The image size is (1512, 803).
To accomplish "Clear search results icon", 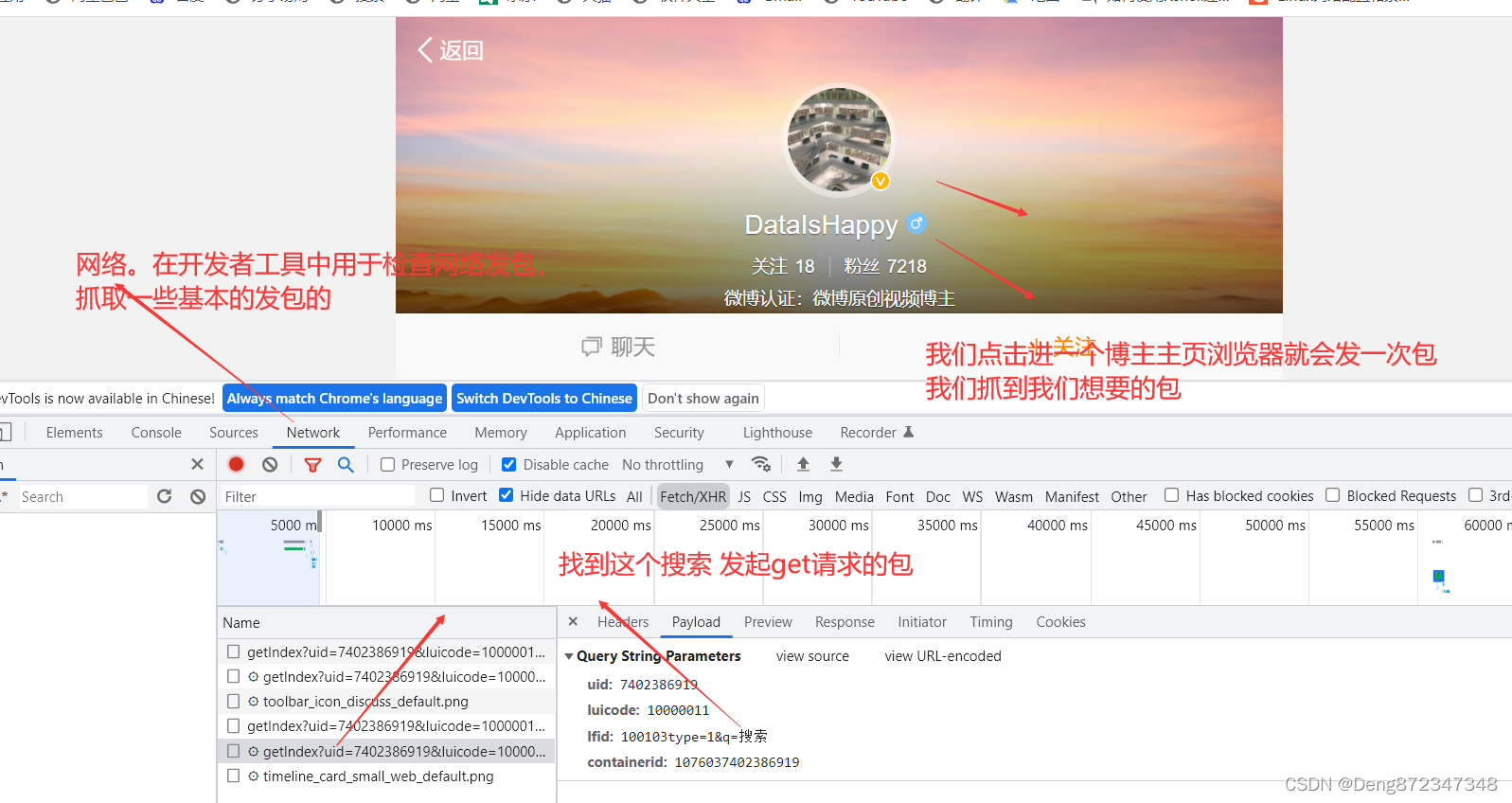I will 198,496.
